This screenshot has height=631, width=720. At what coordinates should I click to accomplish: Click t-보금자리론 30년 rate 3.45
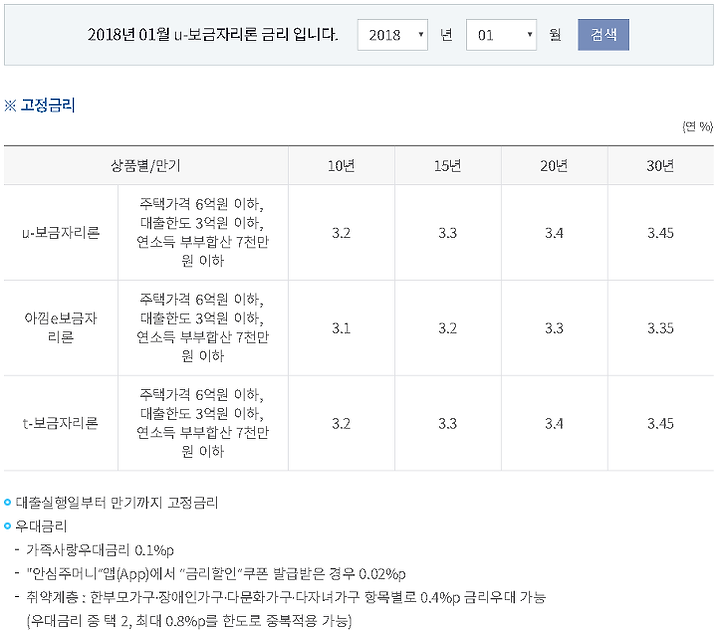(x=660, y=423)
